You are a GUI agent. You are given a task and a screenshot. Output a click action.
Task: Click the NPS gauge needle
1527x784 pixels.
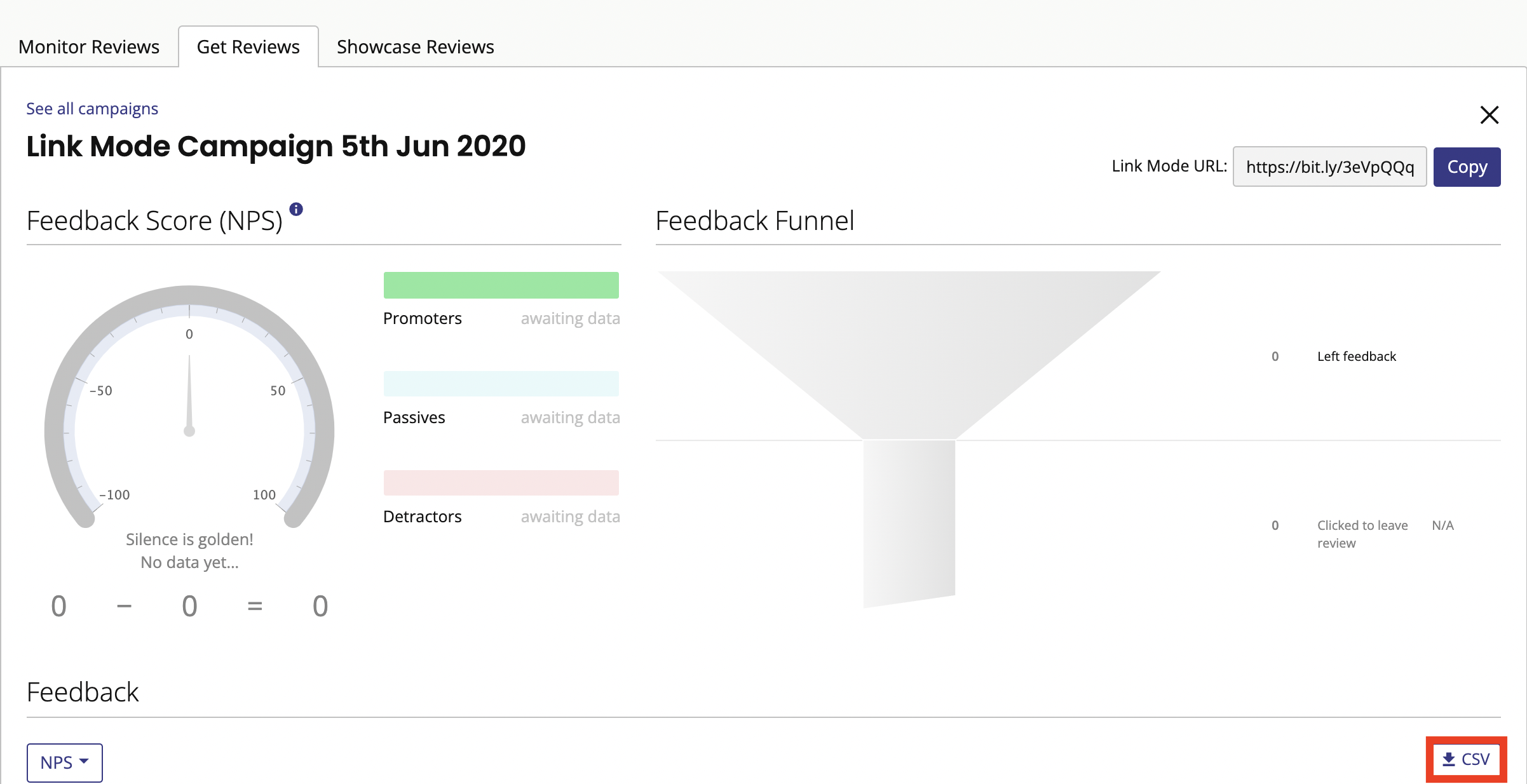tap(189, 395)
